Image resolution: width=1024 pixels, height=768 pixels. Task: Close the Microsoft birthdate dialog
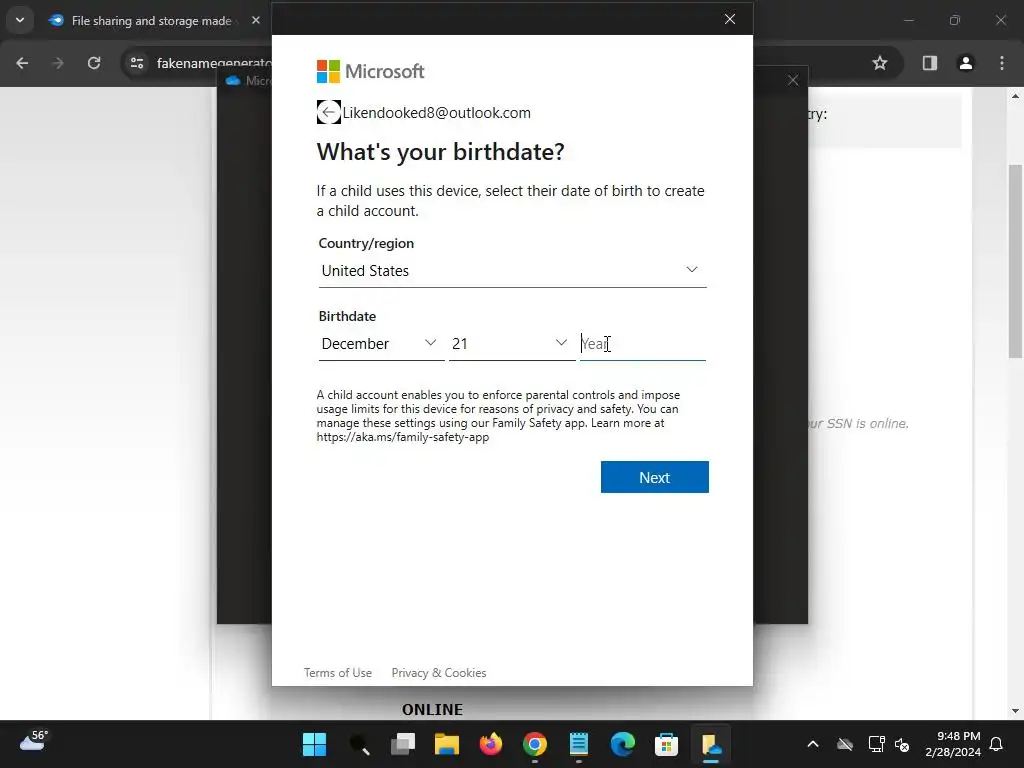[x=730, y=19]
